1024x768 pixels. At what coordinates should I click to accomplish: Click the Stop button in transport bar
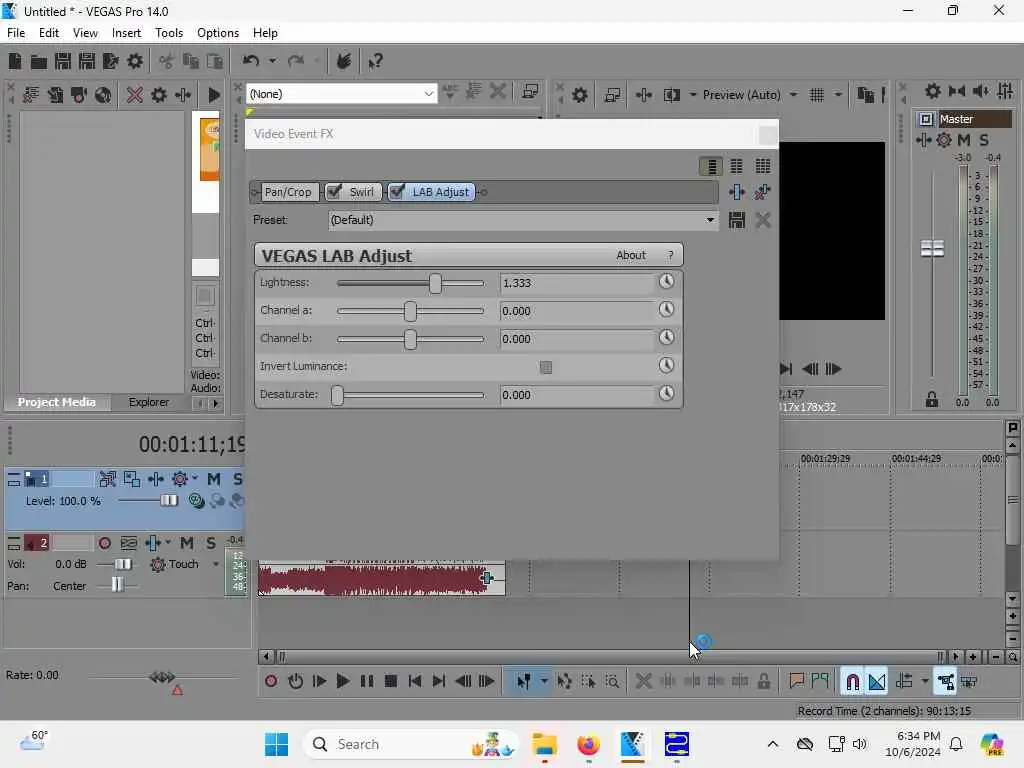[x=391, y=681]
